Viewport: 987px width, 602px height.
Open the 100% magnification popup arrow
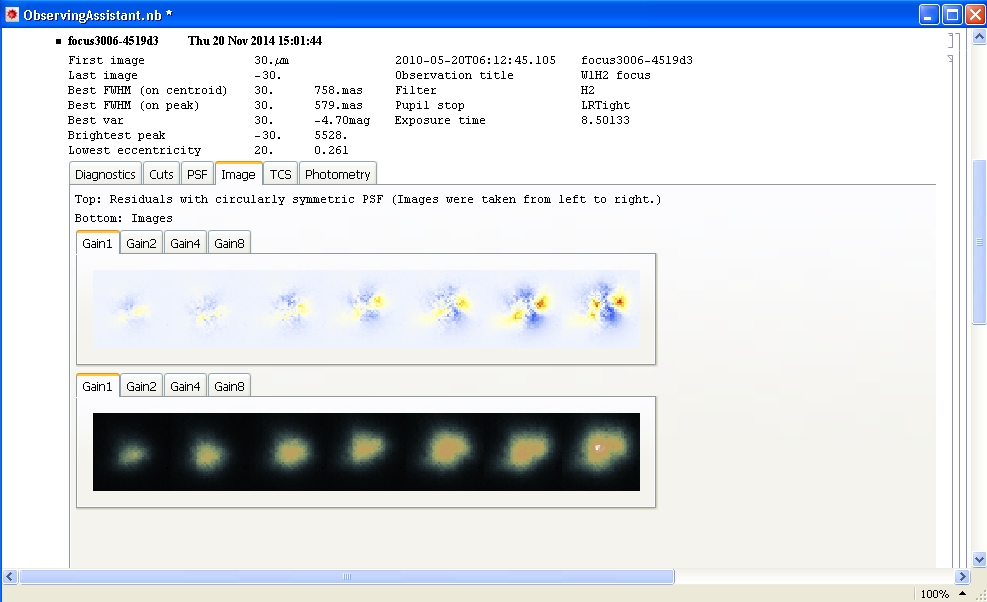(962, 593)
